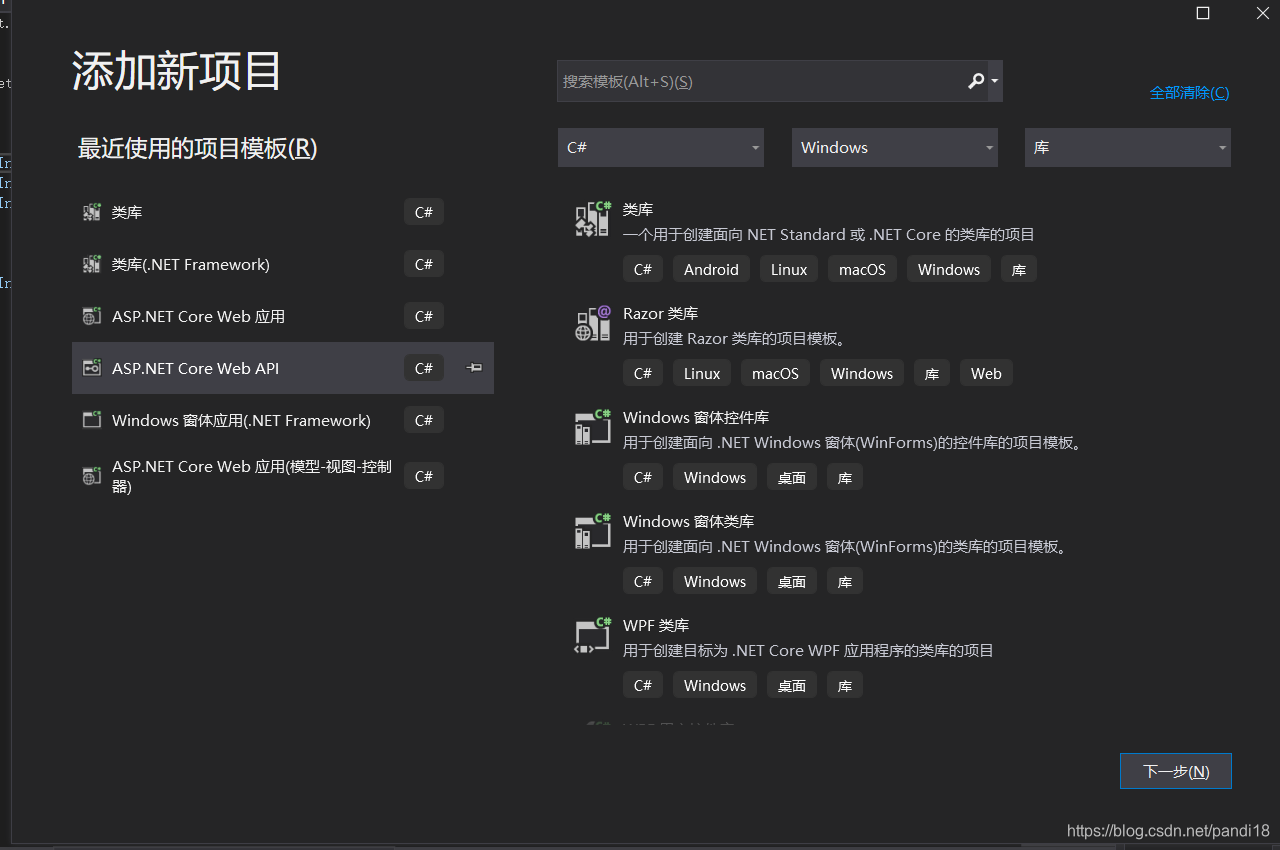Maximize the 添加新项目 dialog window

tap(1203, 13)
